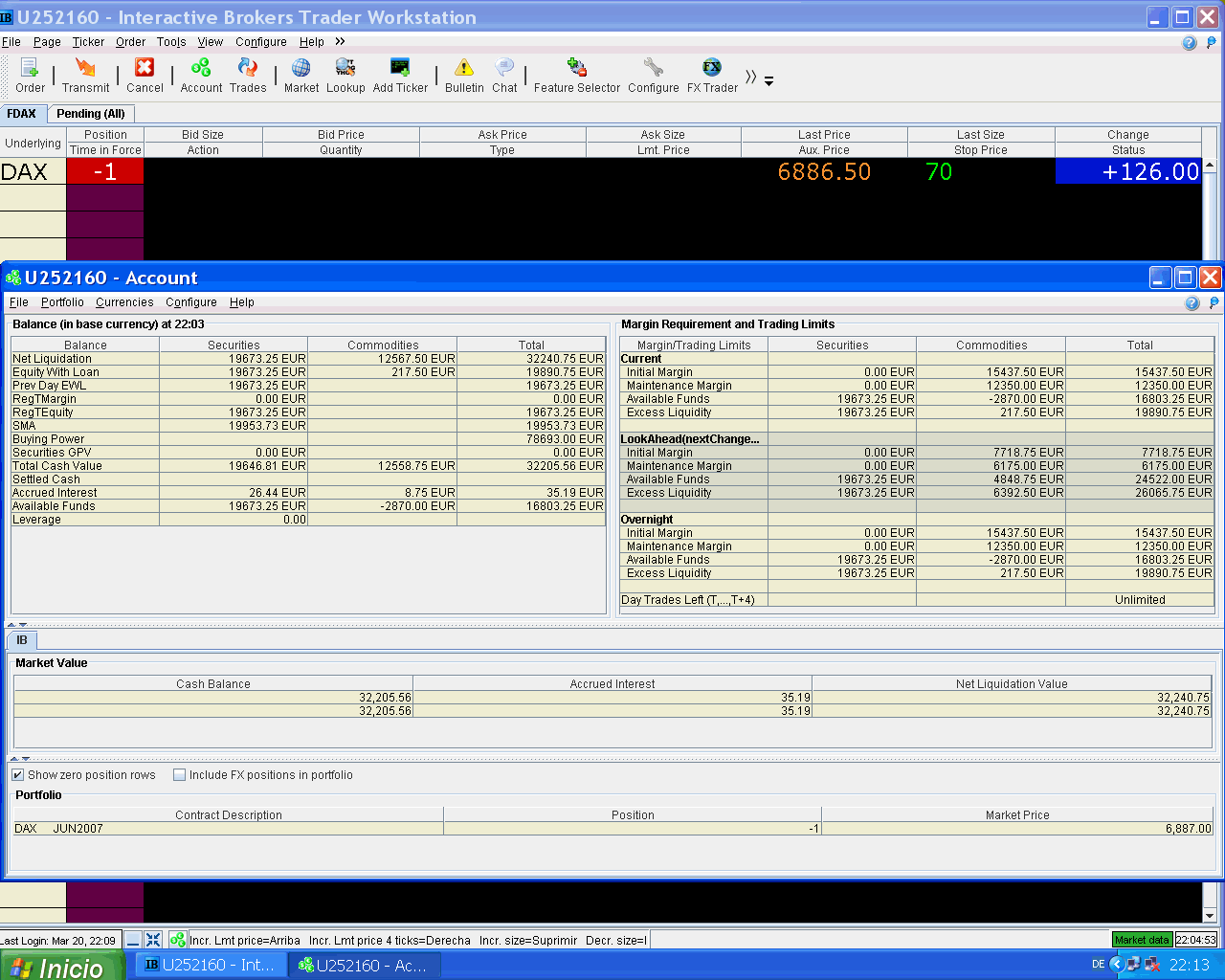Enable Include FX positions in portfolio
This screenshot has height=980, width=1225.
coord(179,775)
